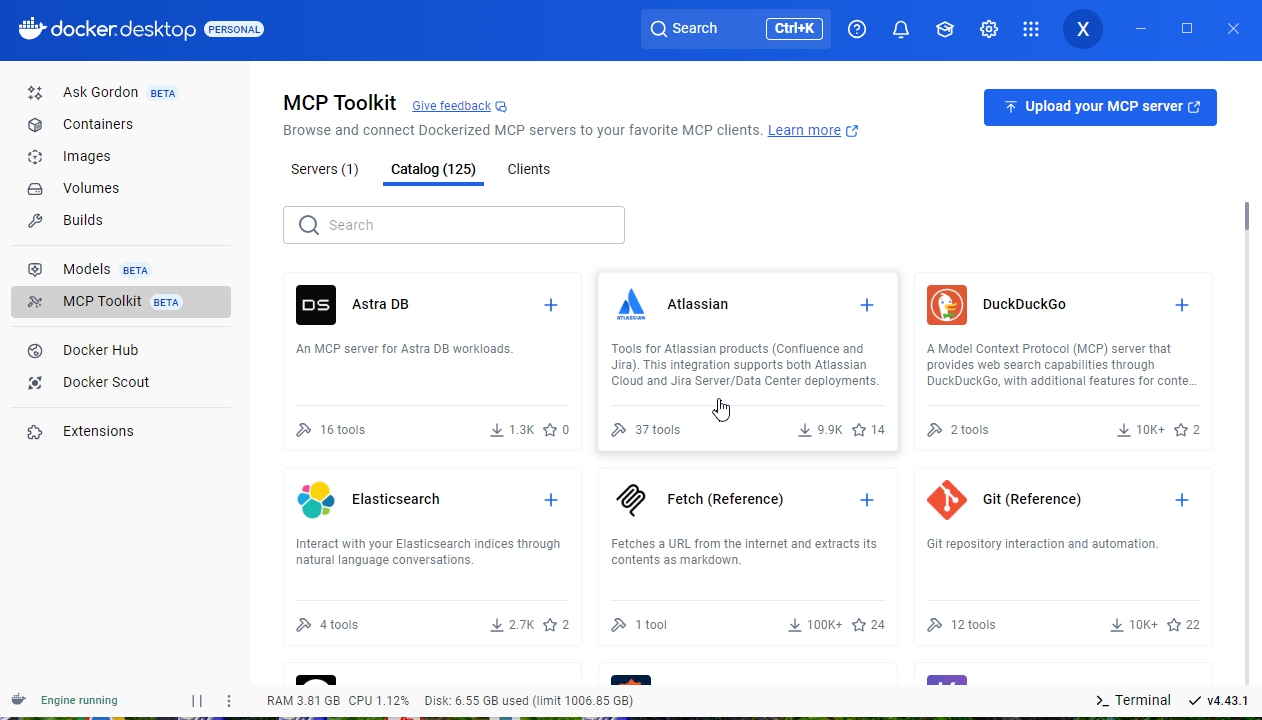Click the Git (Reference) logo
This screenshot has width=1262, height=720.
[947, 500]
